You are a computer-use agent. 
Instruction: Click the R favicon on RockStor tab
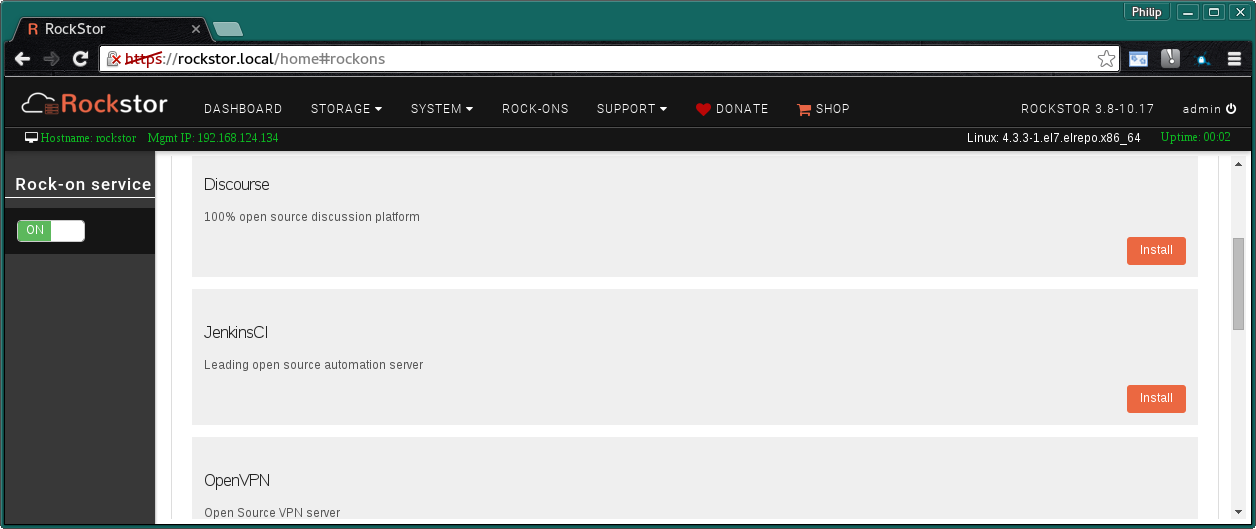click(33, 29)
